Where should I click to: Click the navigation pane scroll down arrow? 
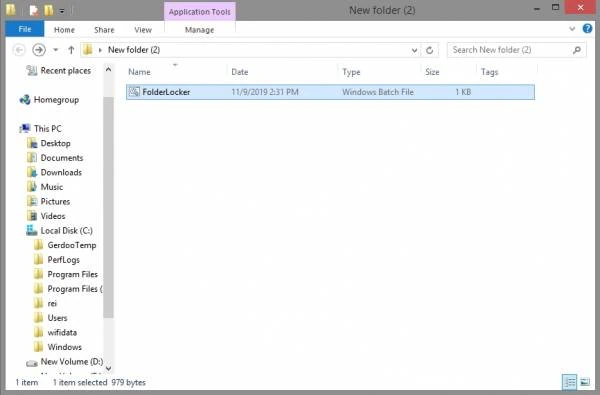point(108,368)
